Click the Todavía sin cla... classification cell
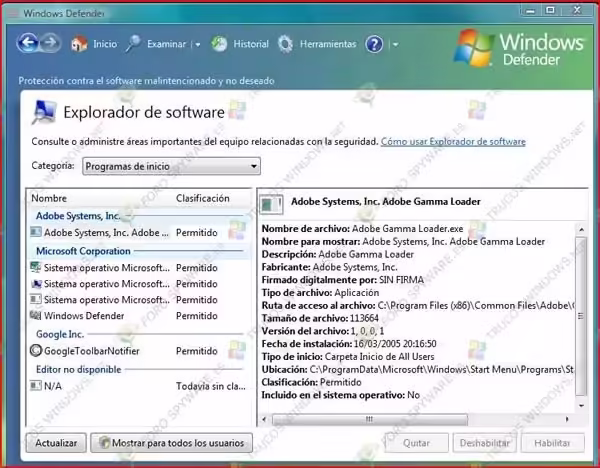600x468 pixels. [x=211, y=386]
